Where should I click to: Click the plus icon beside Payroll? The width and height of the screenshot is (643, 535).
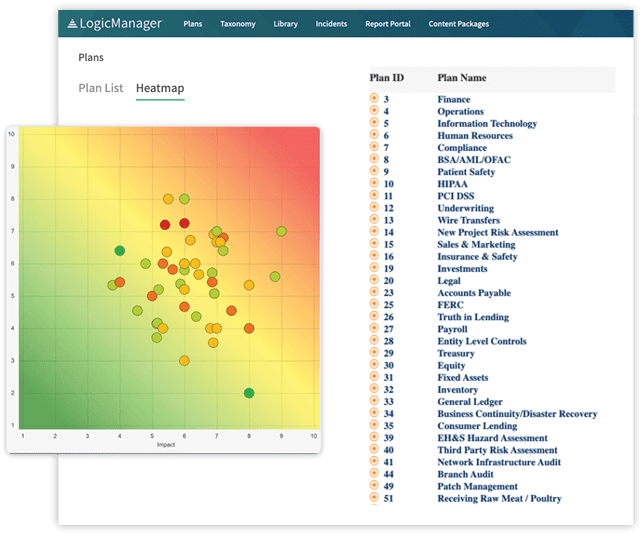tap(374, 329)
